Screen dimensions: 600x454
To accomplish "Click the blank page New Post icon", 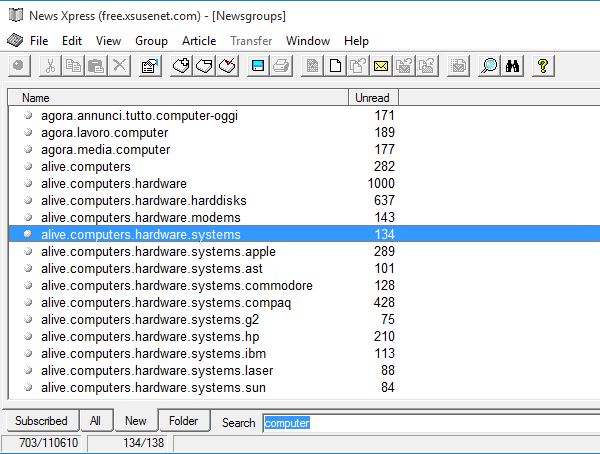I will pyautogui.click(x=336, y=66).
